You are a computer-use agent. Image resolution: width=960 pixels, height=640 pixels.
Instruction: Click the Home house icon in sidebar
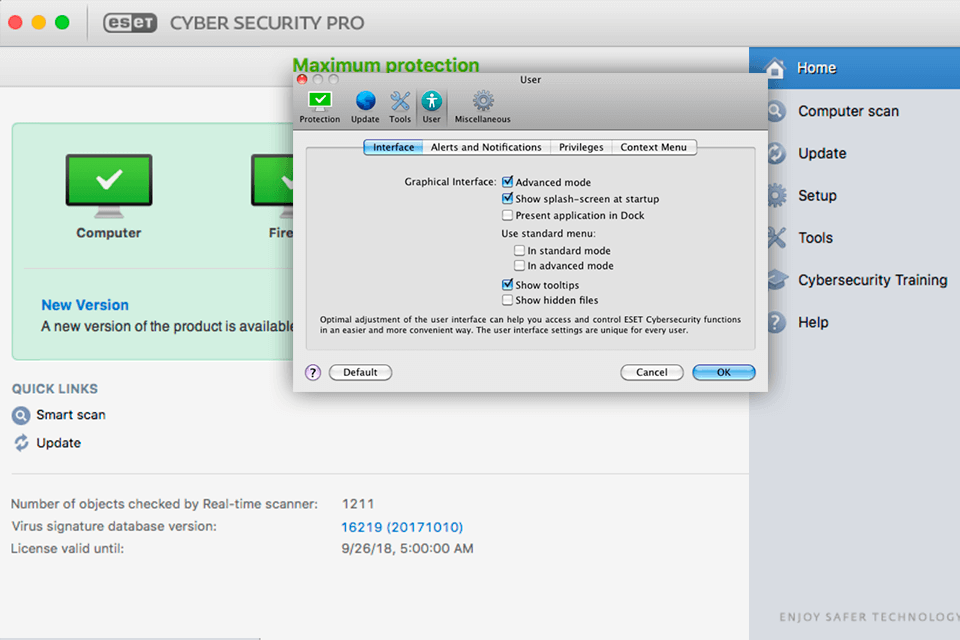tap(774, 68)
